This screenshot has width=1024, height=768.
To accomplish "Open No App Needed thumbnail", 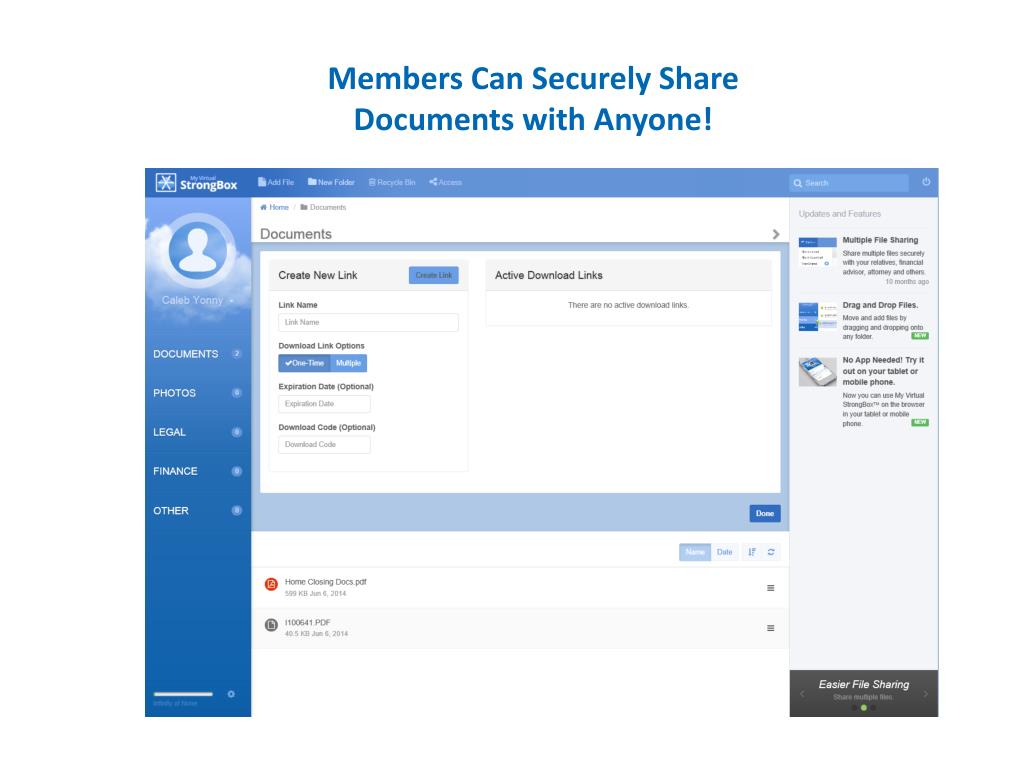I will click(818, 372).
